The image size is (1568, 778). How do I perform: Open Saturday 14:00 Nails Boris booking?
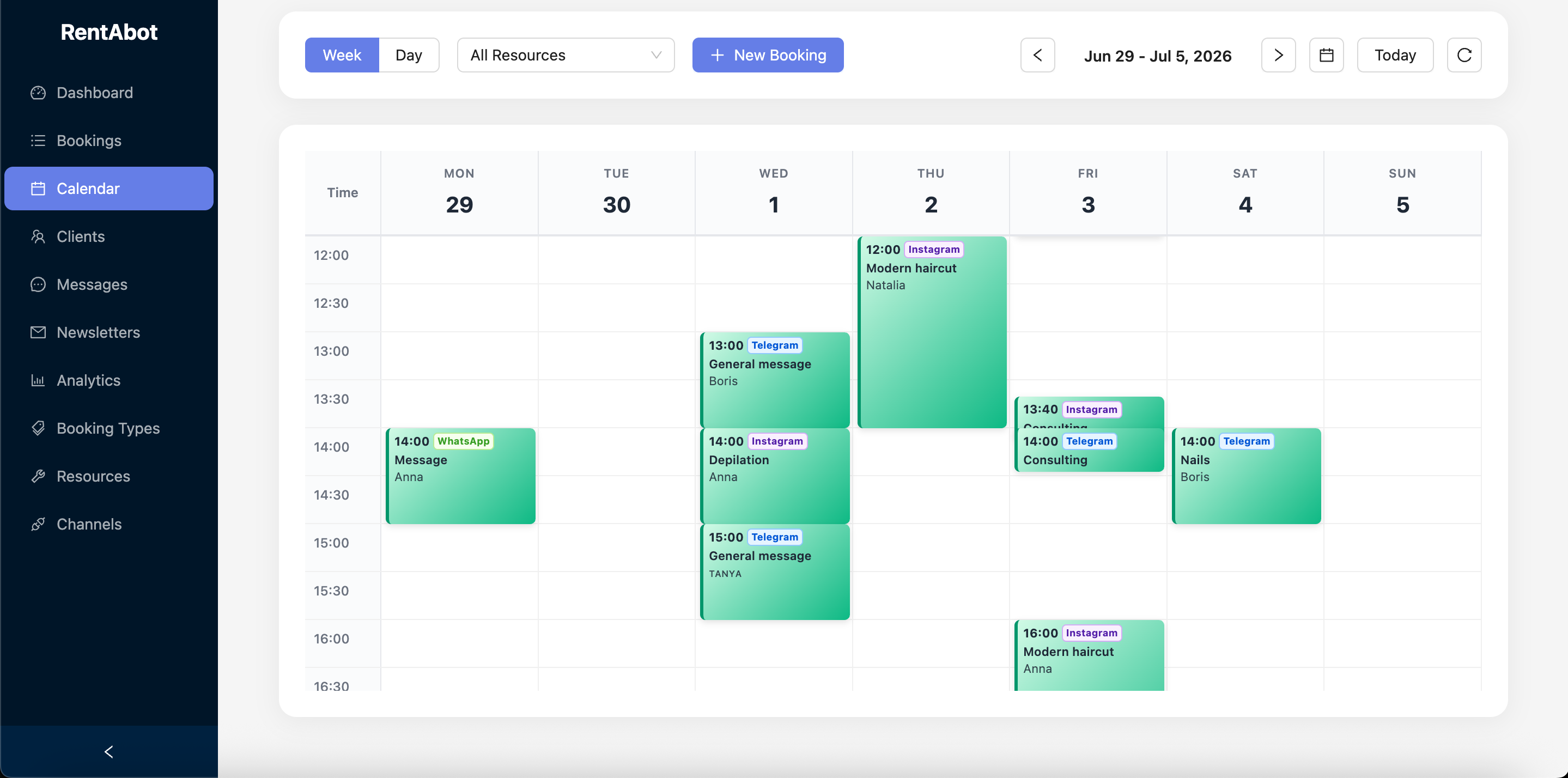point(1246,476)
